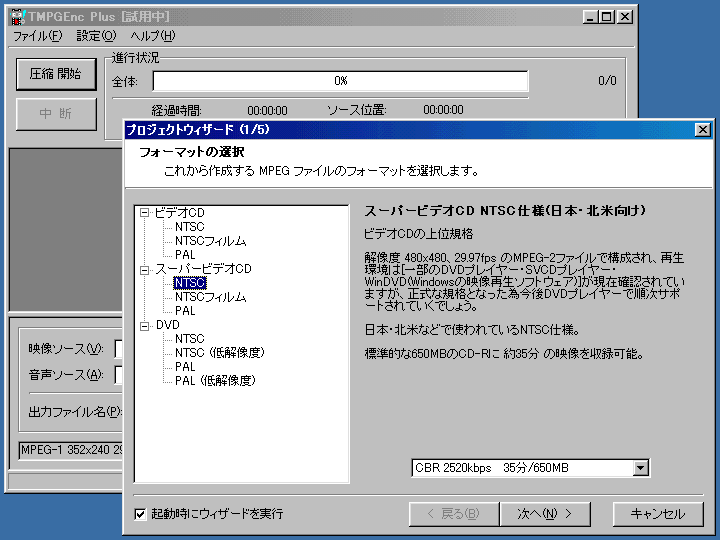Click the 0/0 counter text
The image size is (720, 540).
[607, 81]
